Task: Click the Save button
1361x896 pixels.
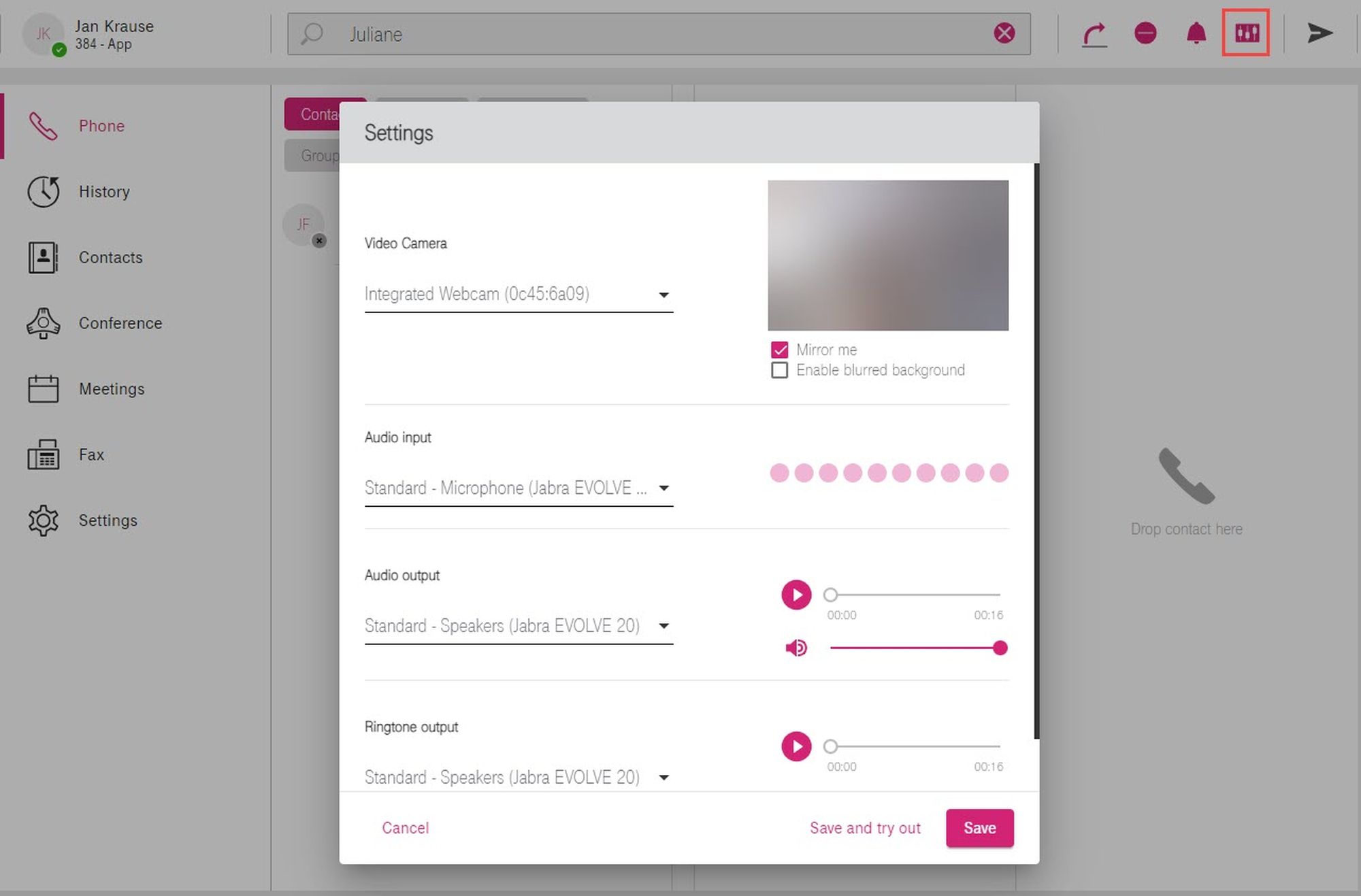Action: (x=979, y=828)
